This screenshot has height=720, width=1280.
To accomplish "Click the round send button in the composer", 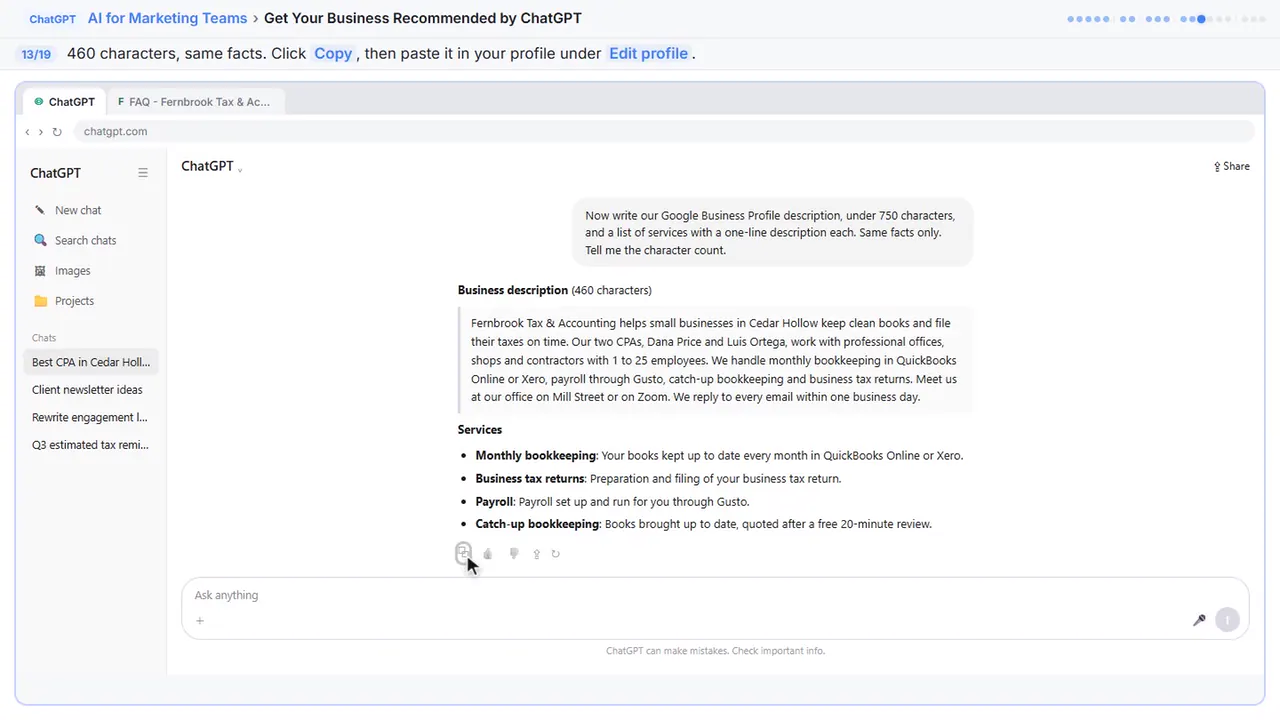I will 1227,620.
